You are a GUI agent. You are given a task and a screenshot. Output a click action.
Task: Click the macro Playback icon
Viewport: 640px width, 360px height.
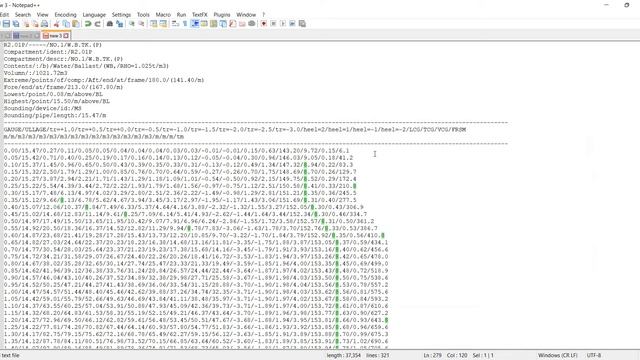(282, 24)
